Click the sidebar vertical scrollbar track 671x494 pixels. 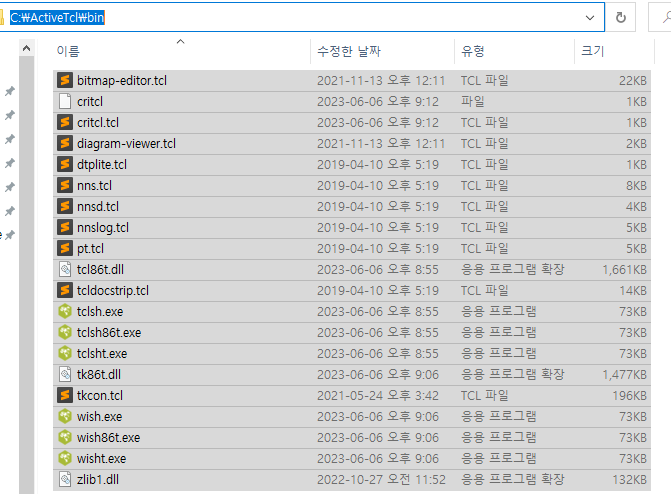(x=27, y=274)
